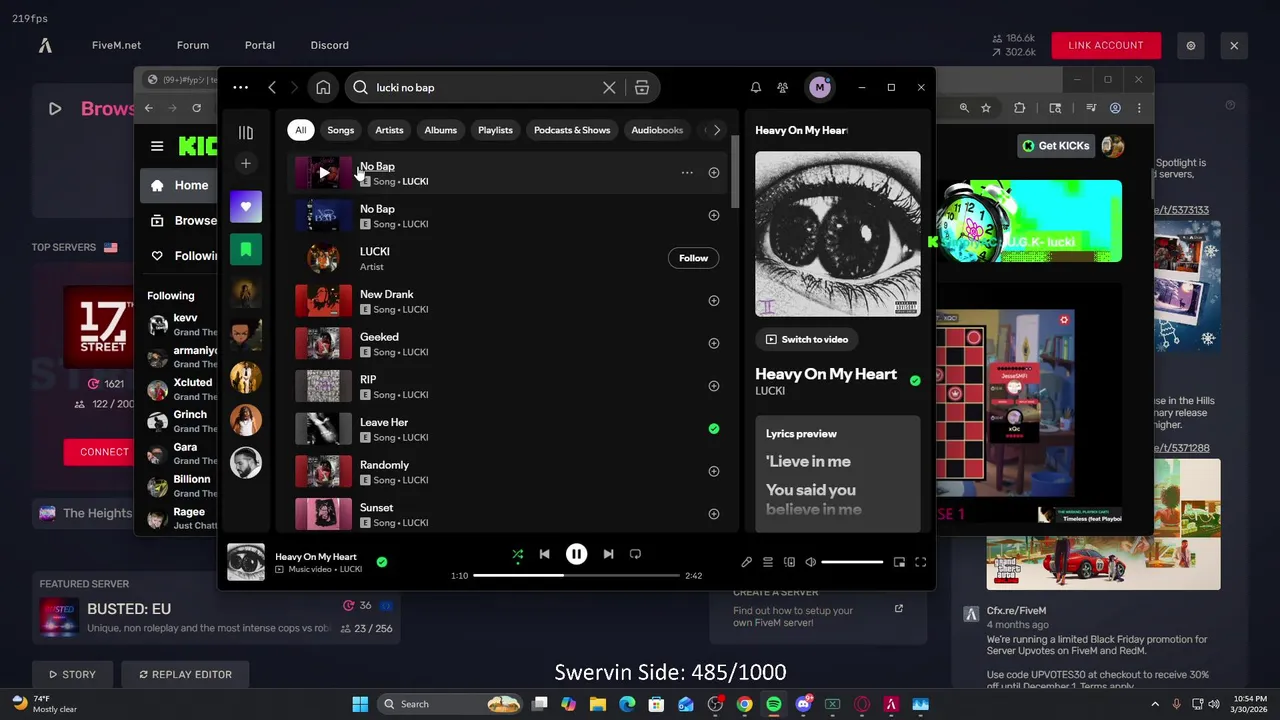
Task: Open lyrics microphone icon
Action: coord(746,562)
